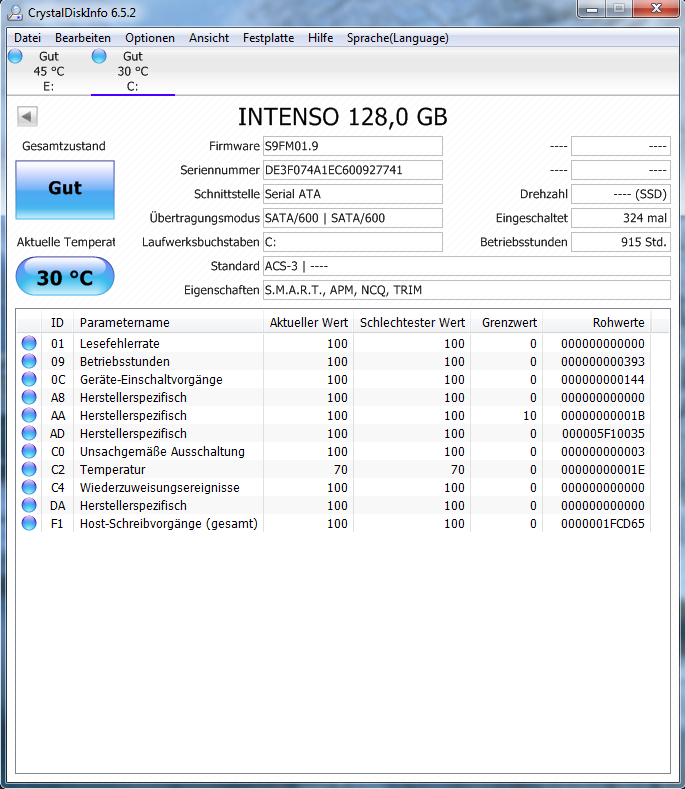Open the Festplatte menu
This screenshot has width=685, height=789.
(x=268, y=38)
